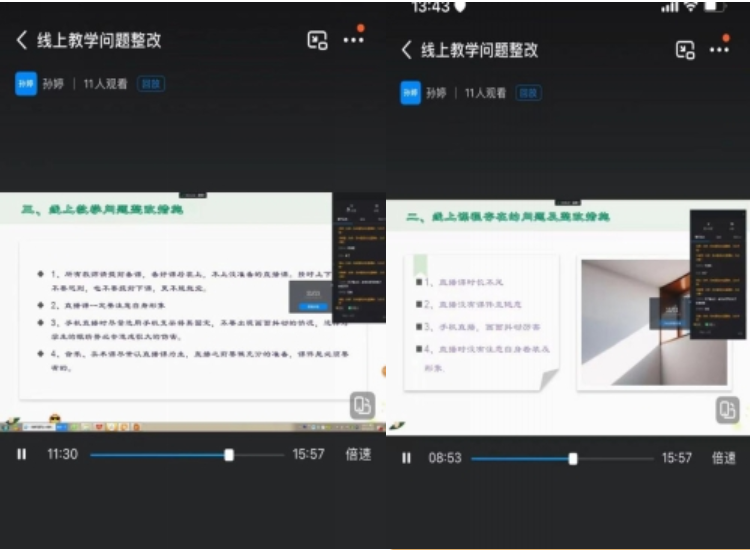Image resolution: width=750 pixels, height=550 pixels.
Task: Tap 11人观看 viewer count in right screen
Action: coord(485,93)
